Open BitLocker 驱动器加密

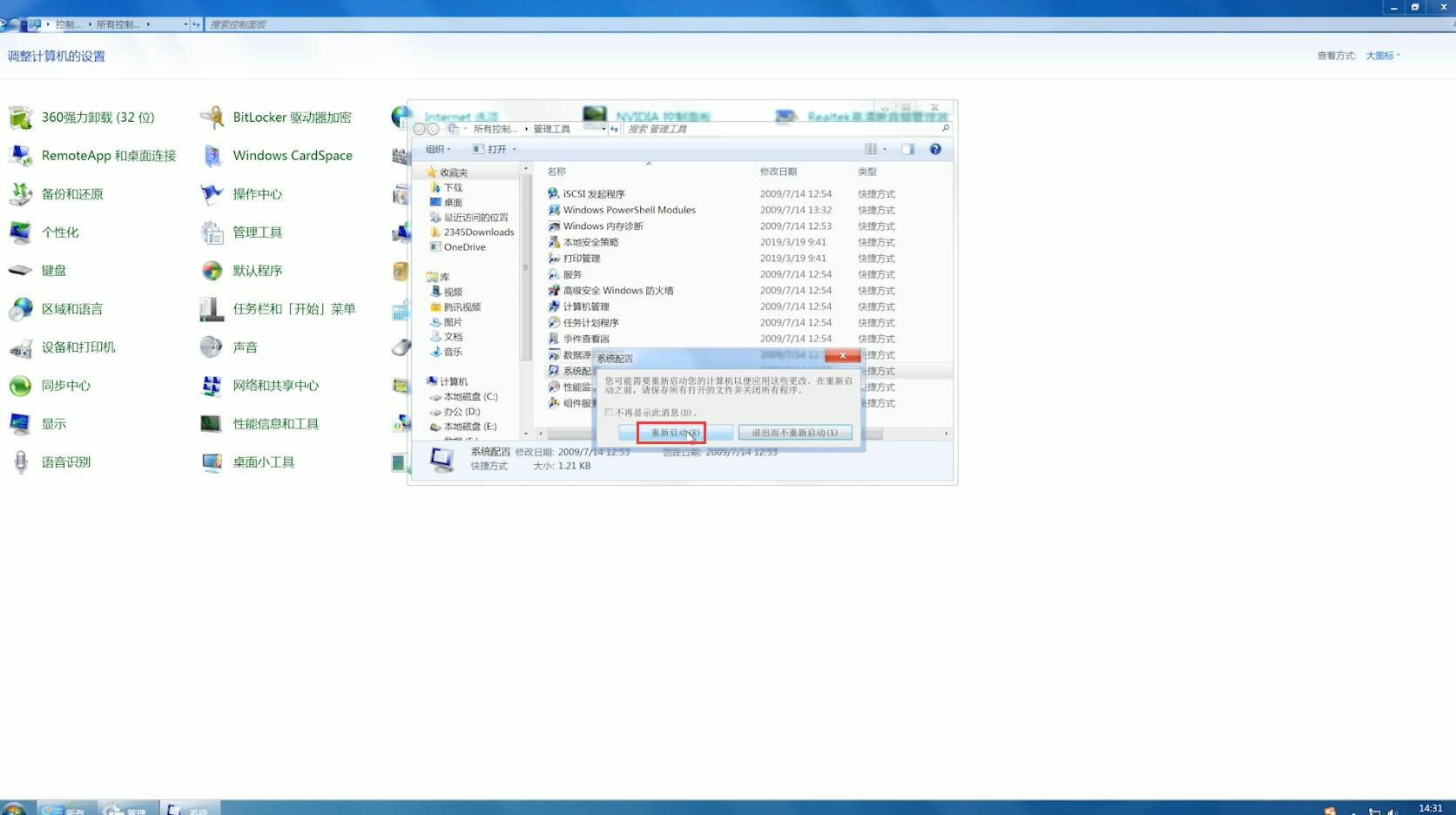pos(276,117)
